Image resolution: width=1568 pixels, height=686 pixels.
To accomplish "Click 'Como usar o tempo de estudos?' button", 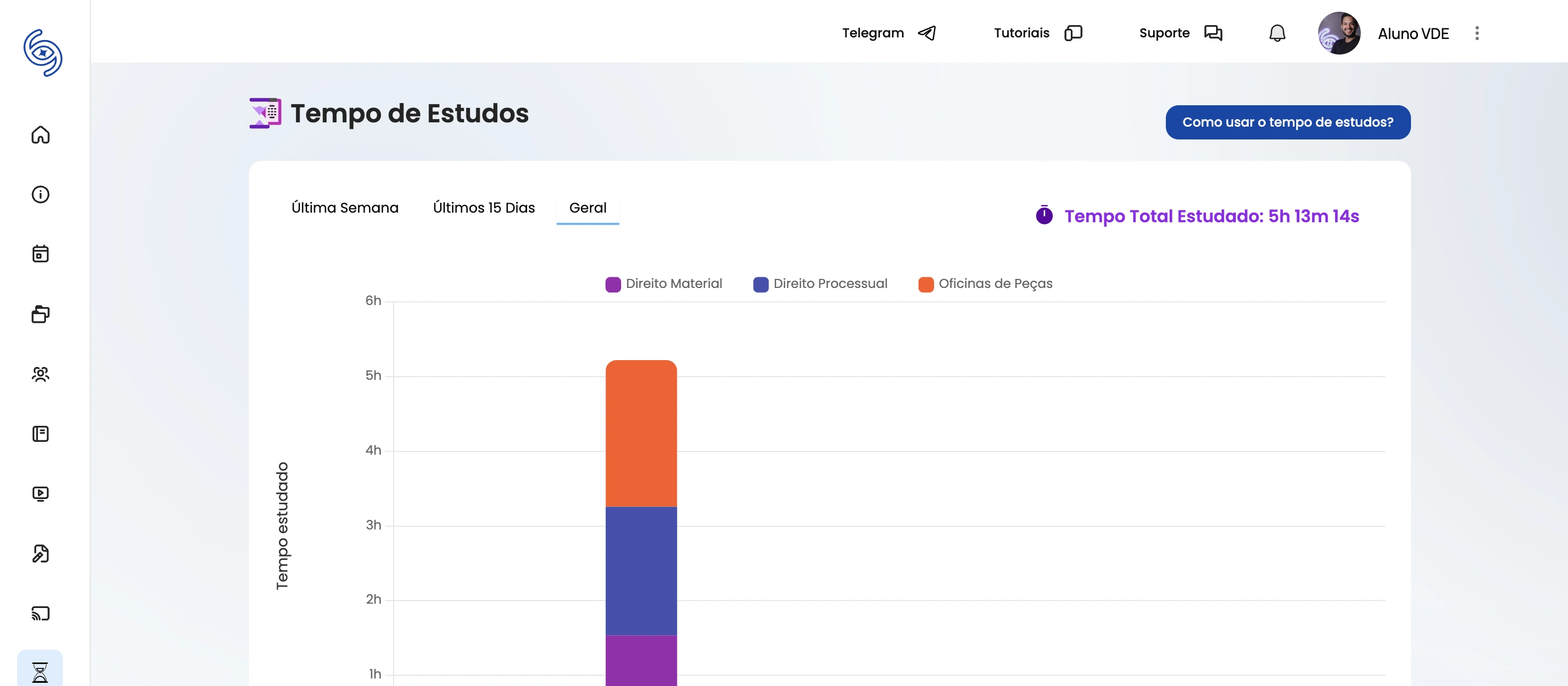I will click(x=1288, y=122).
